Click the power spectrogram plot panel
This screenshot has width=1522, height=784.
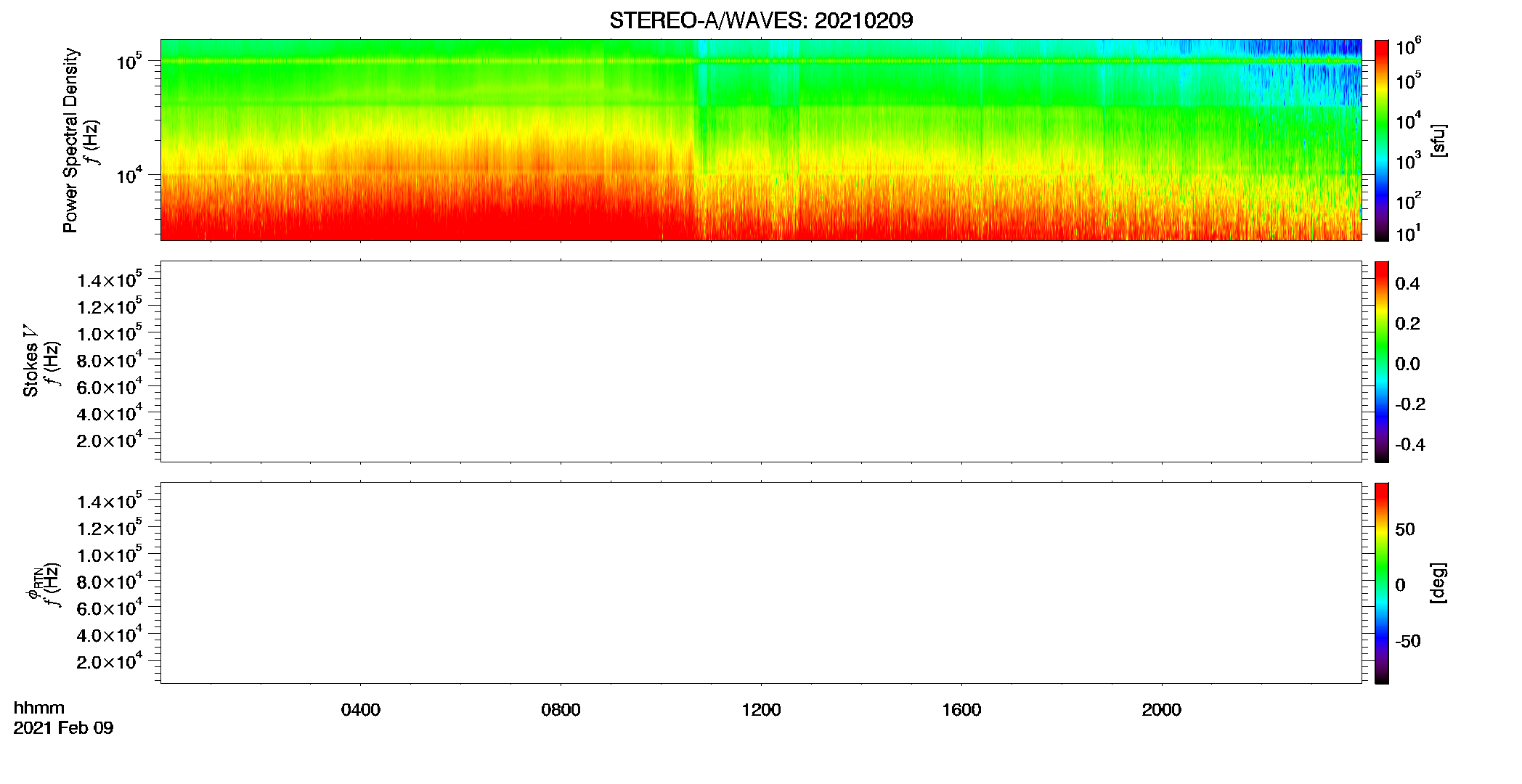[761, 140]
